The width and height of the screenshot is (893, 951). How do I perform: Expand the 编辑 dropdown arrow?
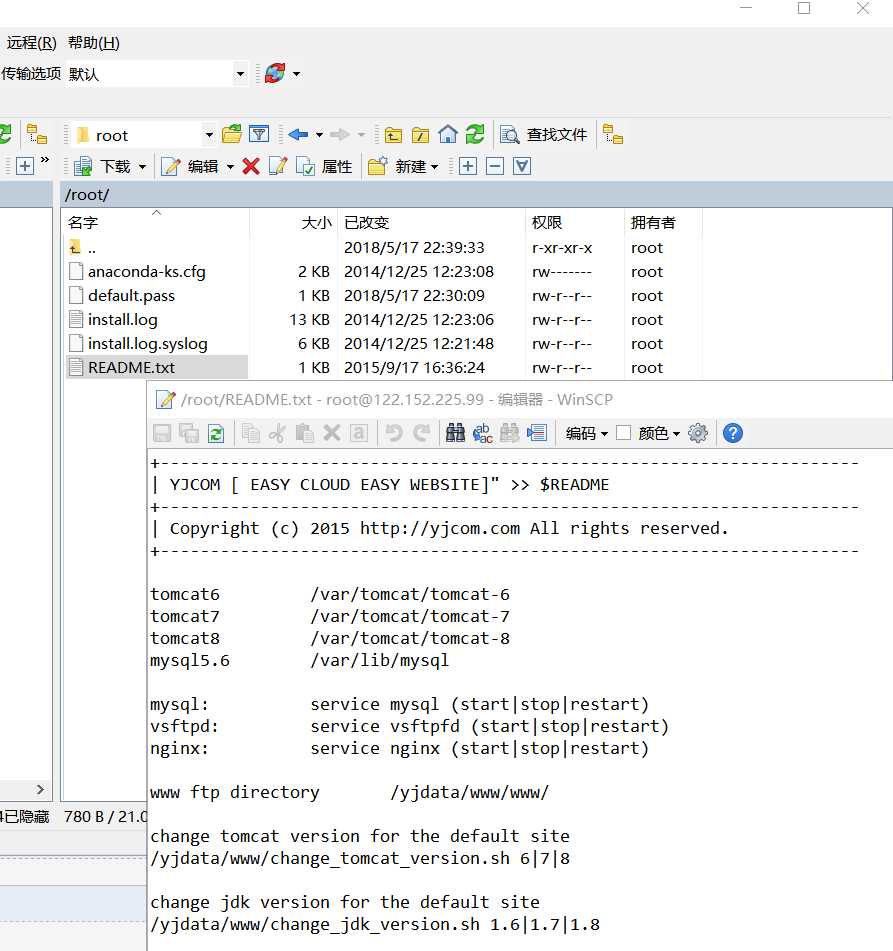point(231,167)
